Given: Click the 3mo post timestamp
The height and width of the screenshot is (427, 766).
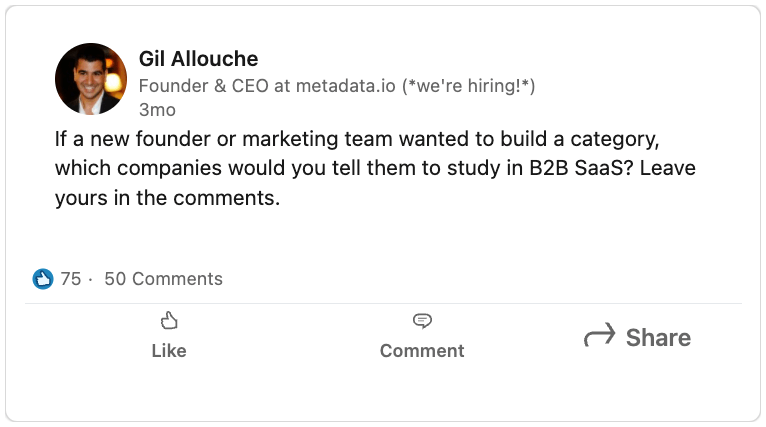Looking at the screenshot, I should (x=157, y=110).
